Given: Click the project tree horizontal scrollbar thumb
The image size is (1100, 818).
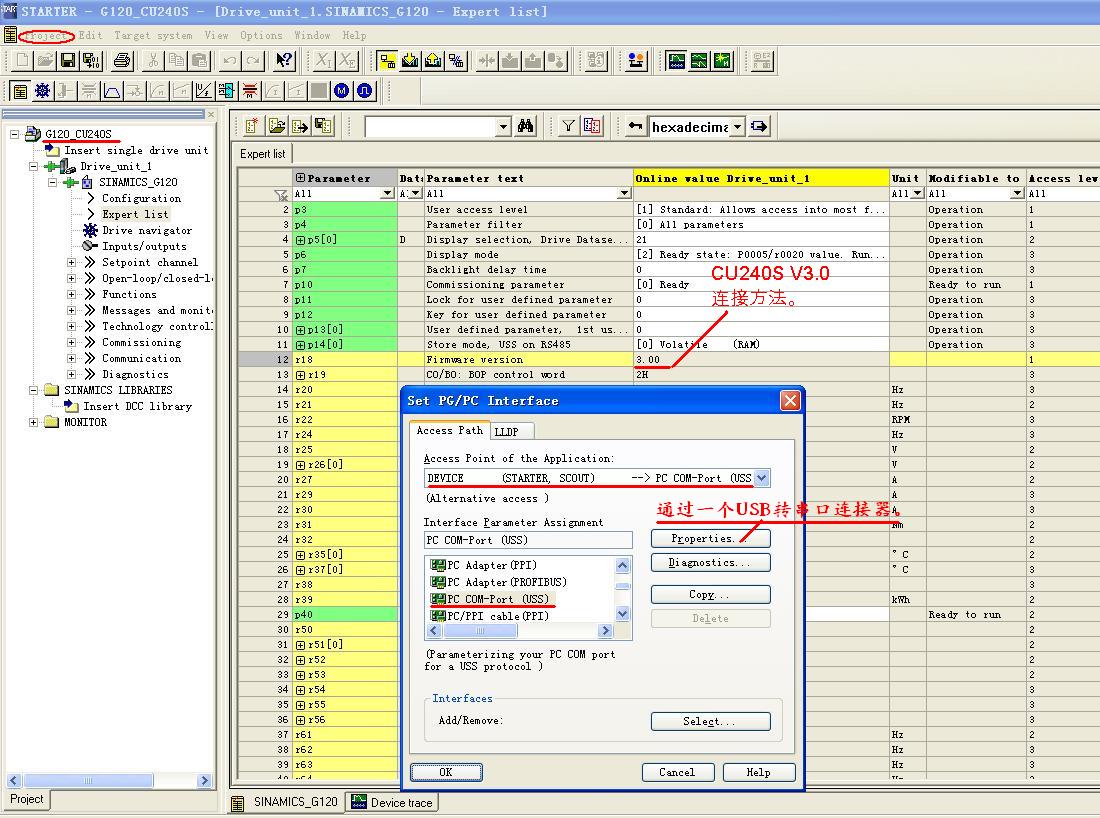Looking at the screenshot, I should pyautogui.click(x=88, y=780).
